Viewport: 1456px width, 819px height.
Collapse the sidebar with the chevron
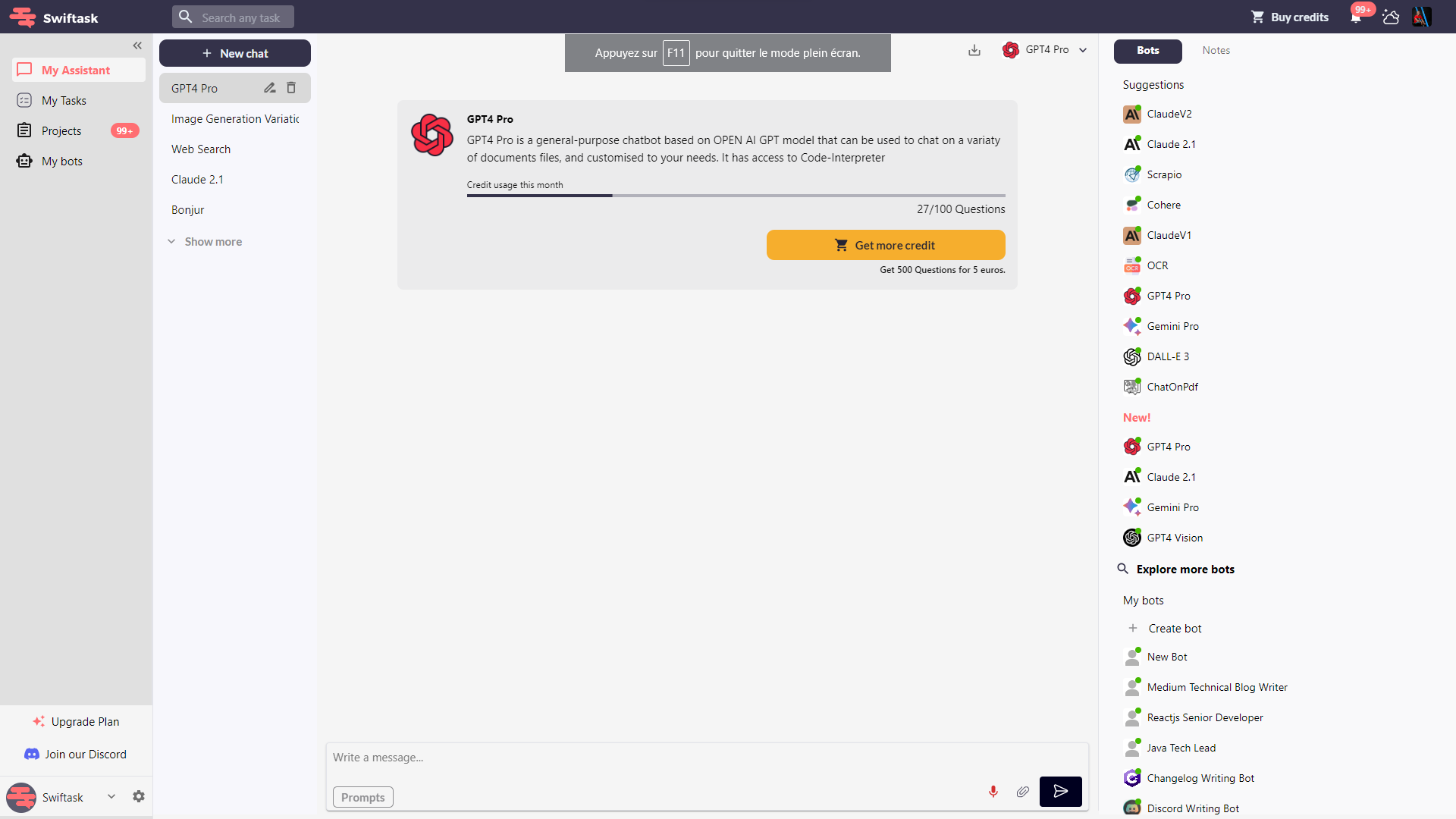(138, 45)
